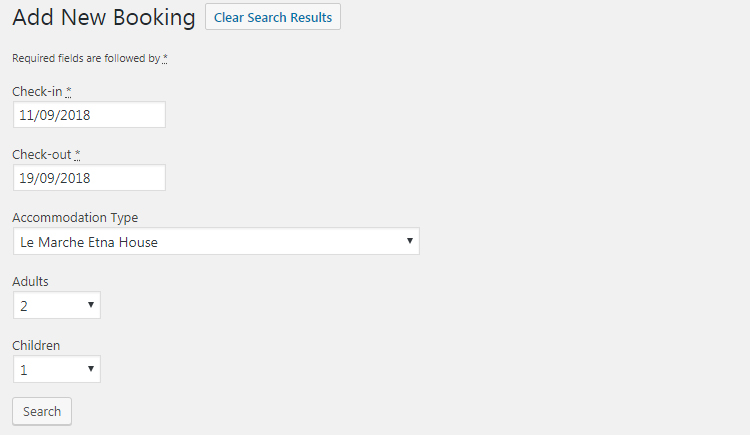Focus the Check-out date field
This screenshot has height=435, width=750.
coord(89,178)
